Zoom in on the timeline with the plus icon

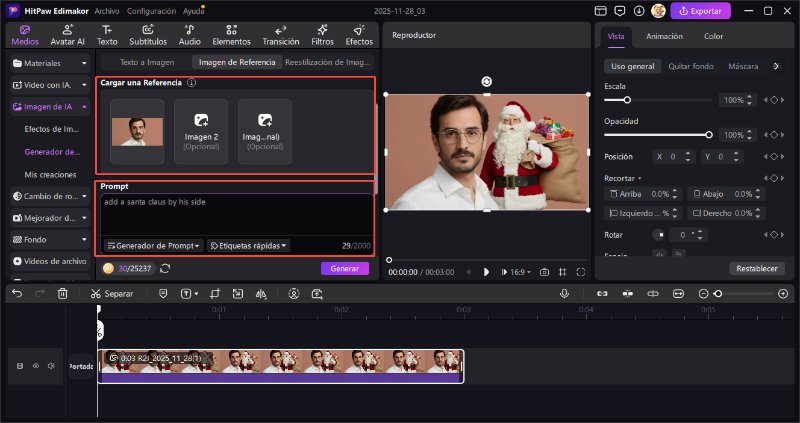click(x=783, y=294)
